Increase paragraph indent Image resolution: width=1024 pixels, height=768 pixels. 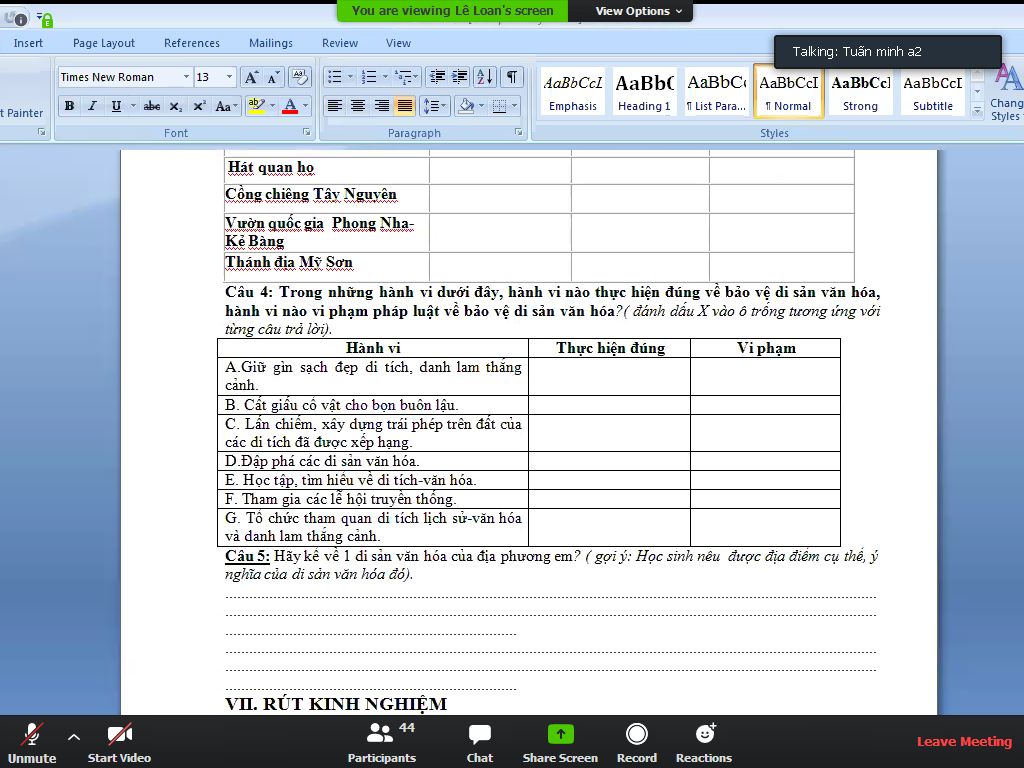point(460,77)
